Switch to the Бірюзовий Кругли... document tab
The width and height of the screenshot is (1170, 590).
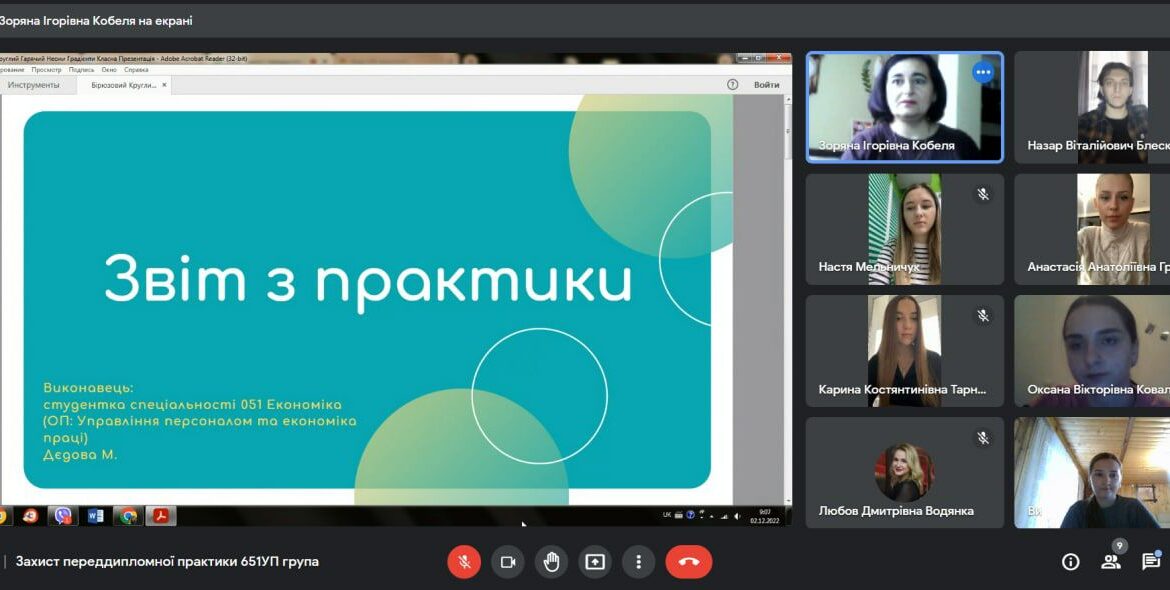coord(123,85)
